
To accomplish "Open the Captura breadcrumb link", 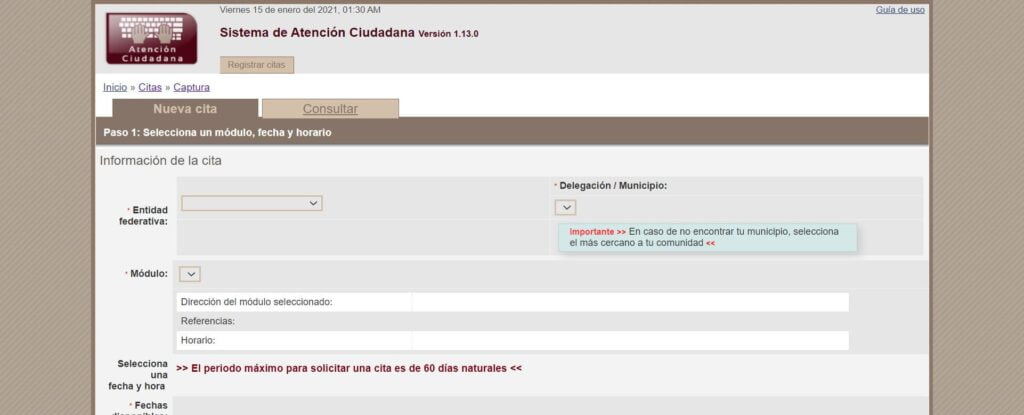I will 191,87.
